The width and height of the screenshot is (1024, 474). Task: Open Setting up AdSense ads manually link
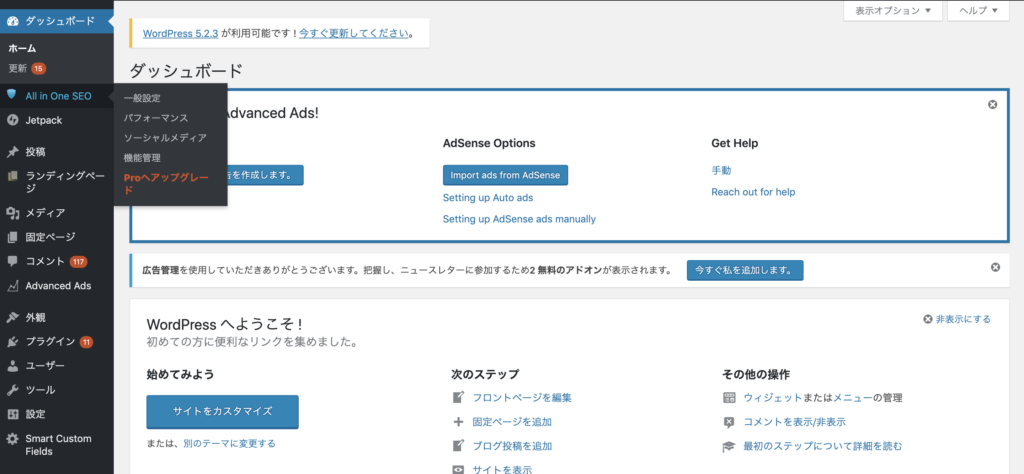coord(519,219)
